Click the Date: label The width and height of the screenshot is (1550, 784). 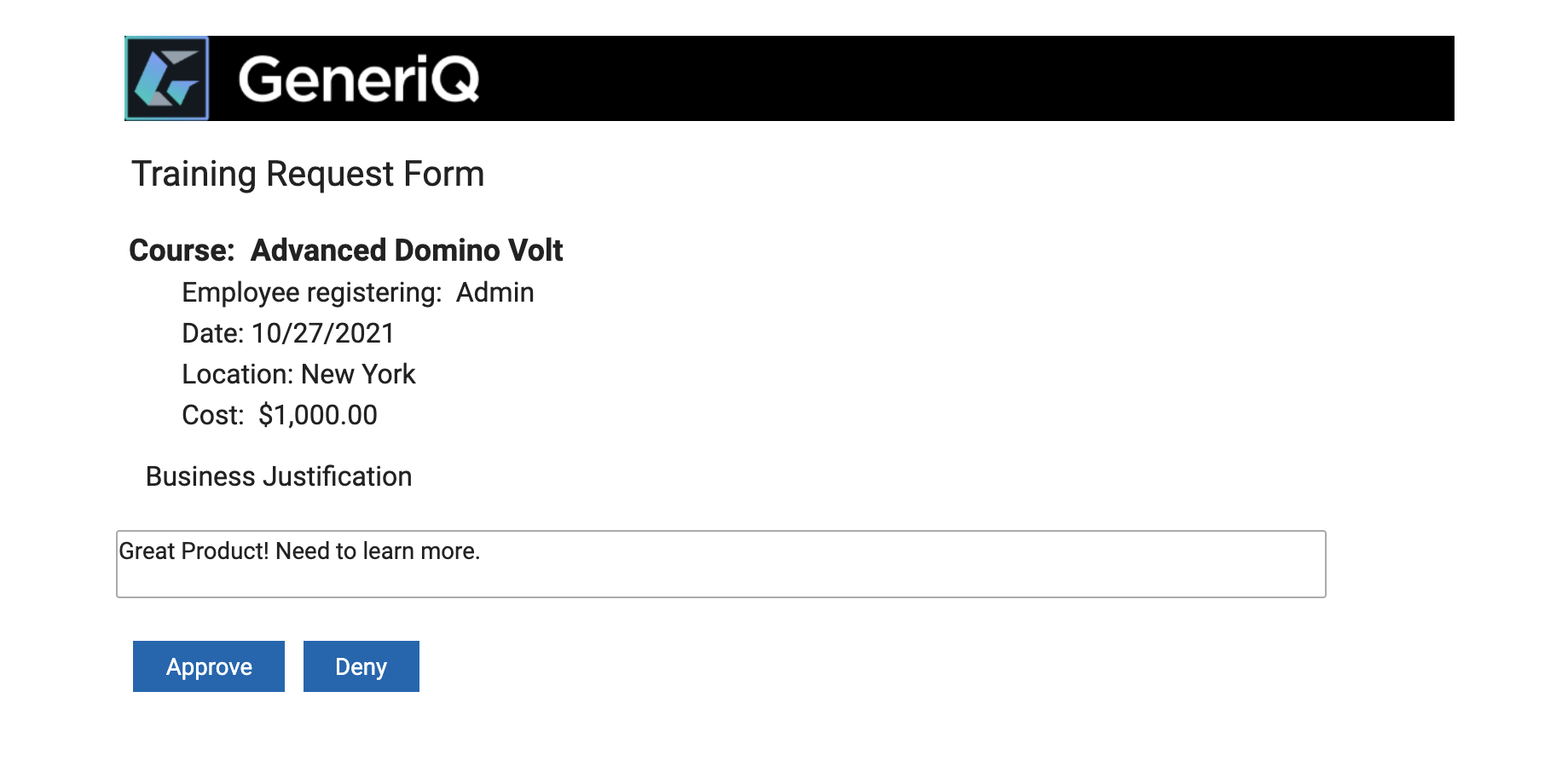coord(213,333)
